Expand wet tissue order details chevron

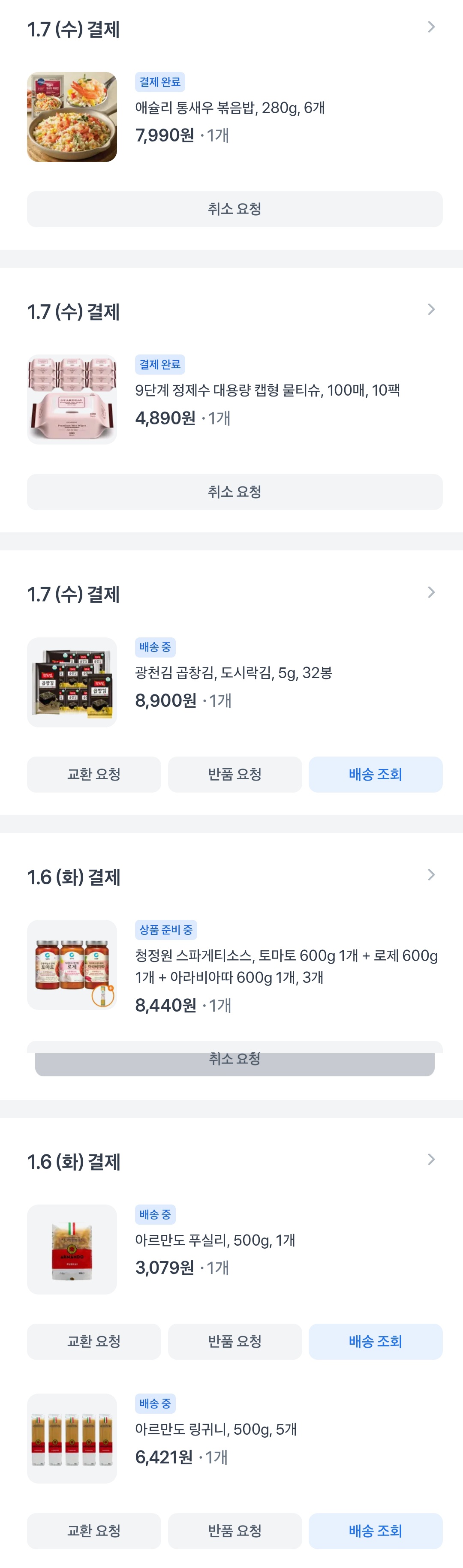431,310
